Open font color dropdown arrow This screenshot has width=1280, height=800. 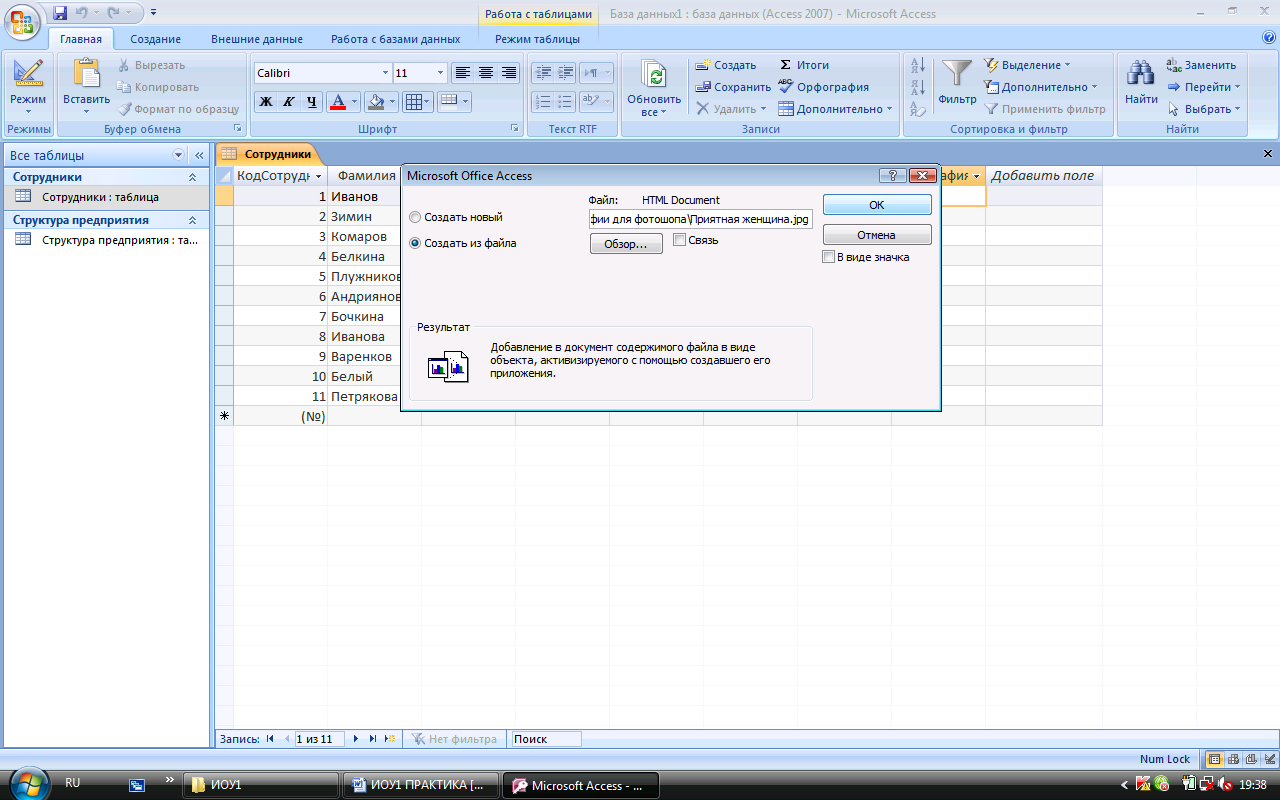point(353,102)
